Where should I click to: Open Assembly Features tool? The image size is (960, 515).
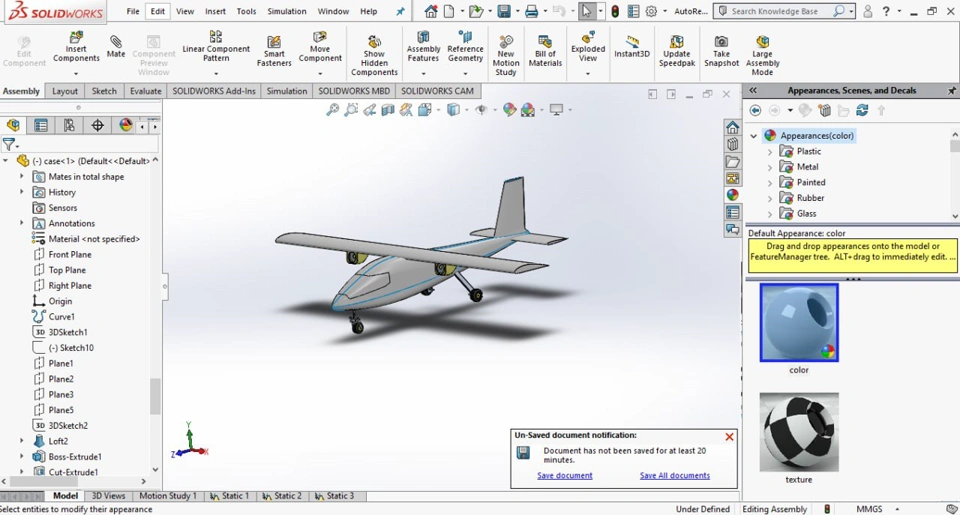pyautogui.click(x=423, y=47)
